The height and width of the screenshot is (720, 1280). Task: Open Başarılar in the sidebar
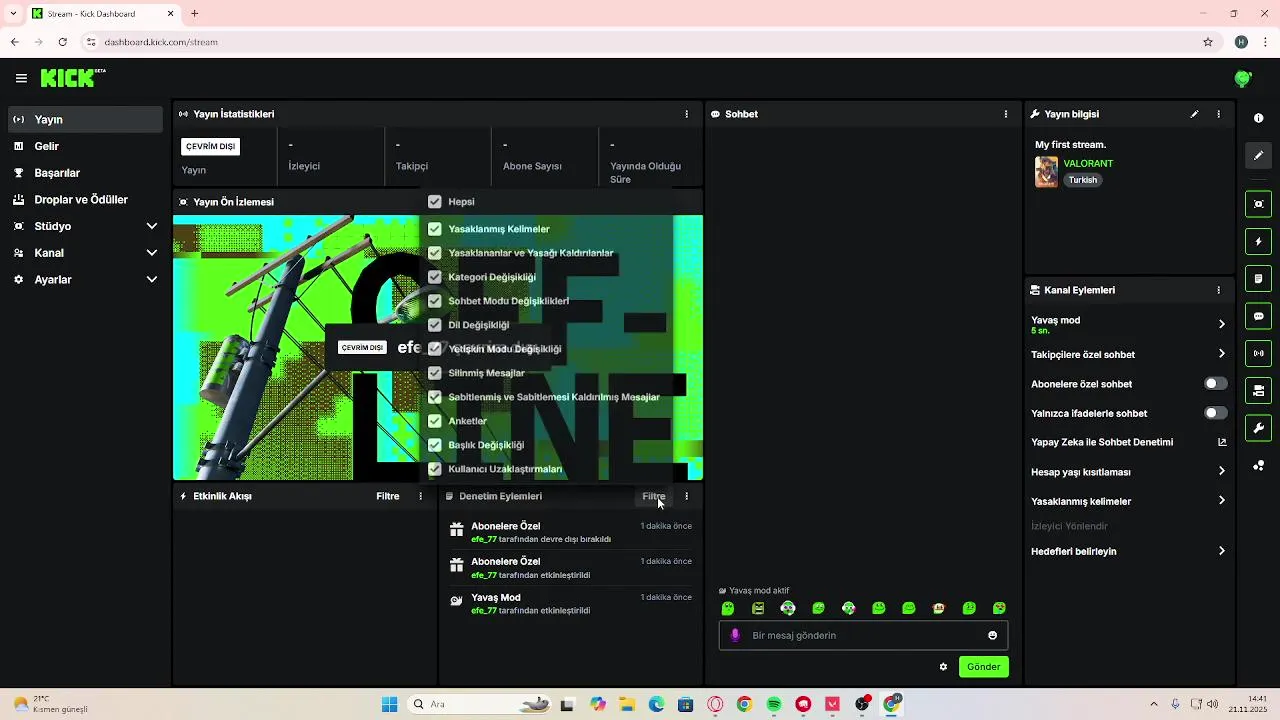(86, 173)
